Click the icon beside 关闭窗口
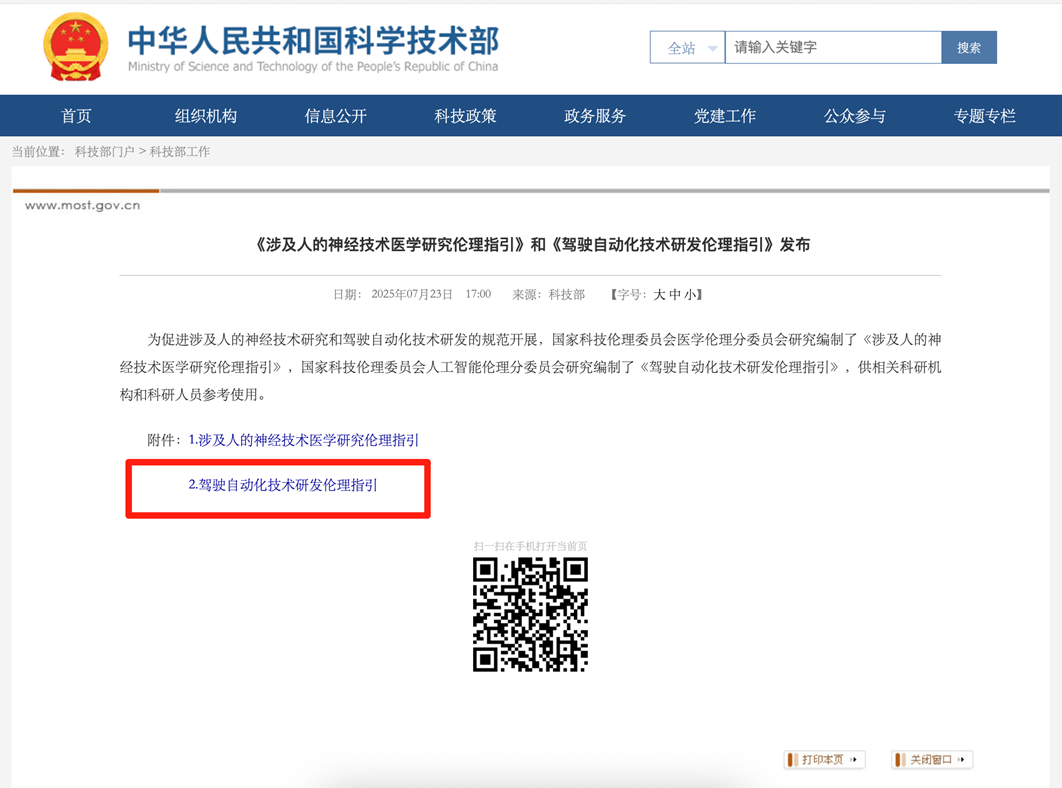The image size is (1062, 788). (899, 760)
